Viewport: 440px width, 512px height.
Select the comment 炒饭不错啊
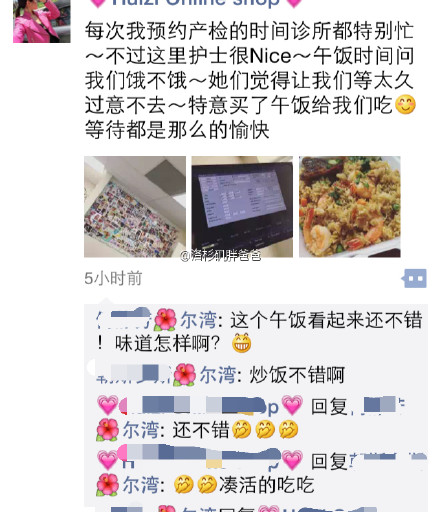pyautogui.click(x=297, y=375)
